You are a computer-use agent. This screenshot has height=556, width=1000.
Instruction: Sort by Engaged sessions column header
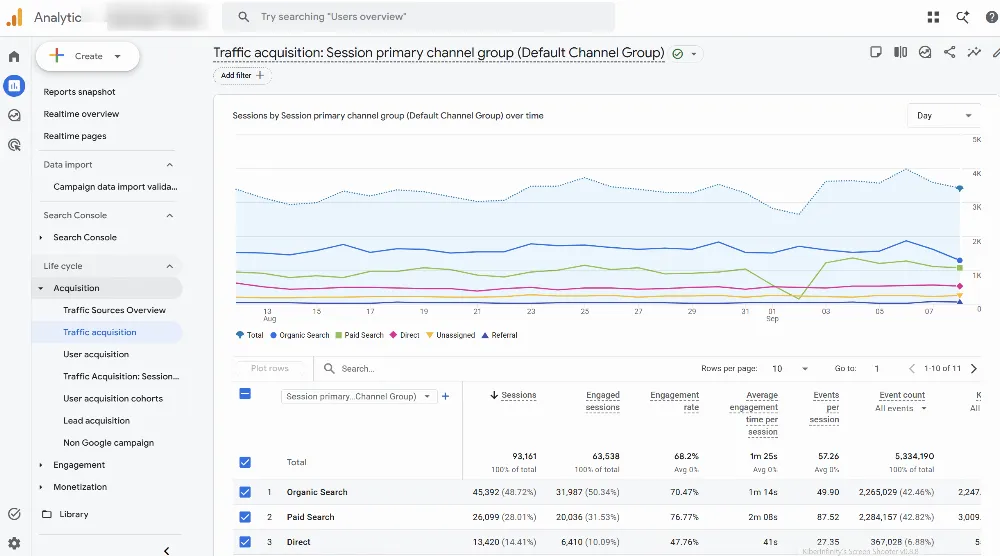(x=603, y=401)
